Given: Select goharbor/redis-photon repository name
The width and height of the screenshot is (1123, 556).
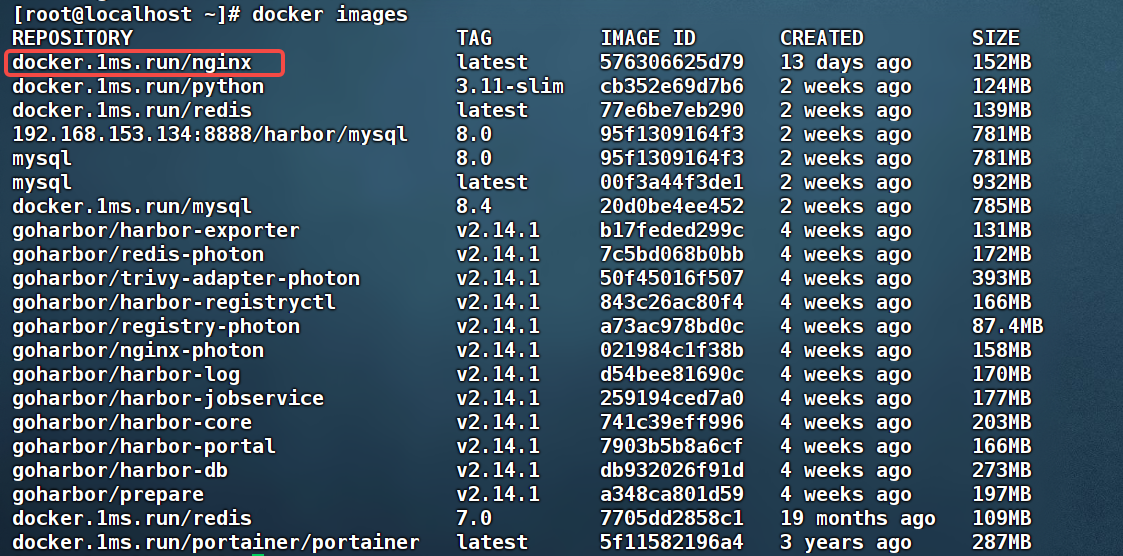Looking at the screenshot, I should [138, 254].
